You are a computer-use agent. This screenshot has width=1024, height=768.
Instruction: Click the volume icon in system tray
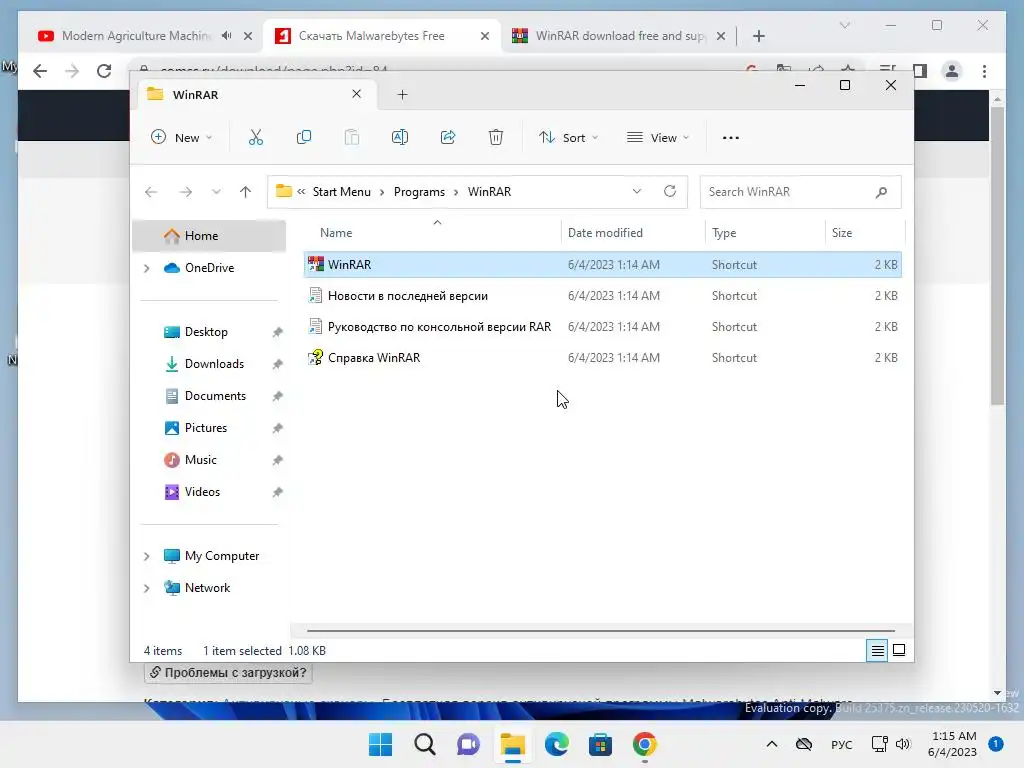[x=903, y=744]
